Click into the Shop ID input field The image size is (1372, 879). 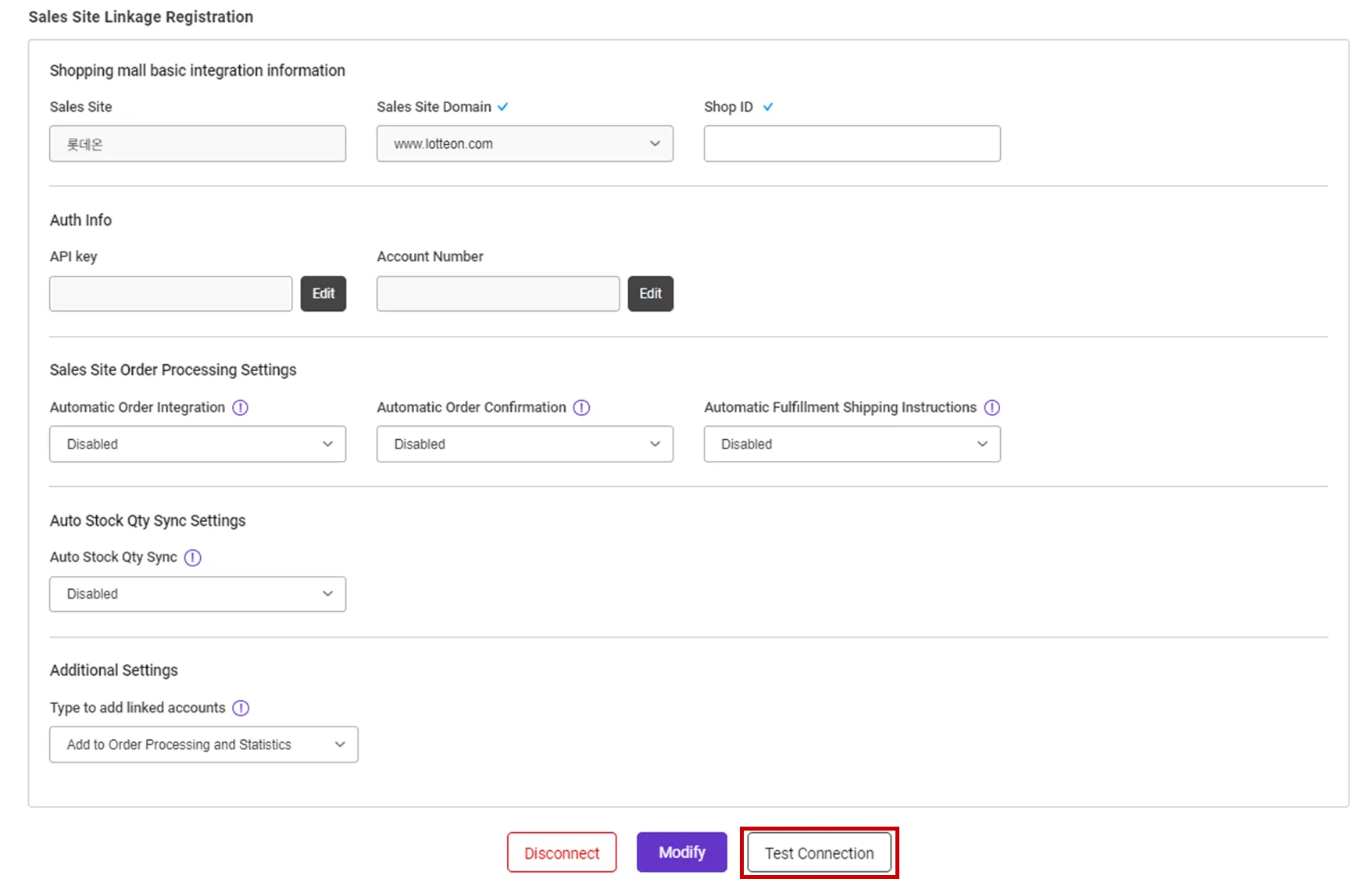tap(852, 144)
